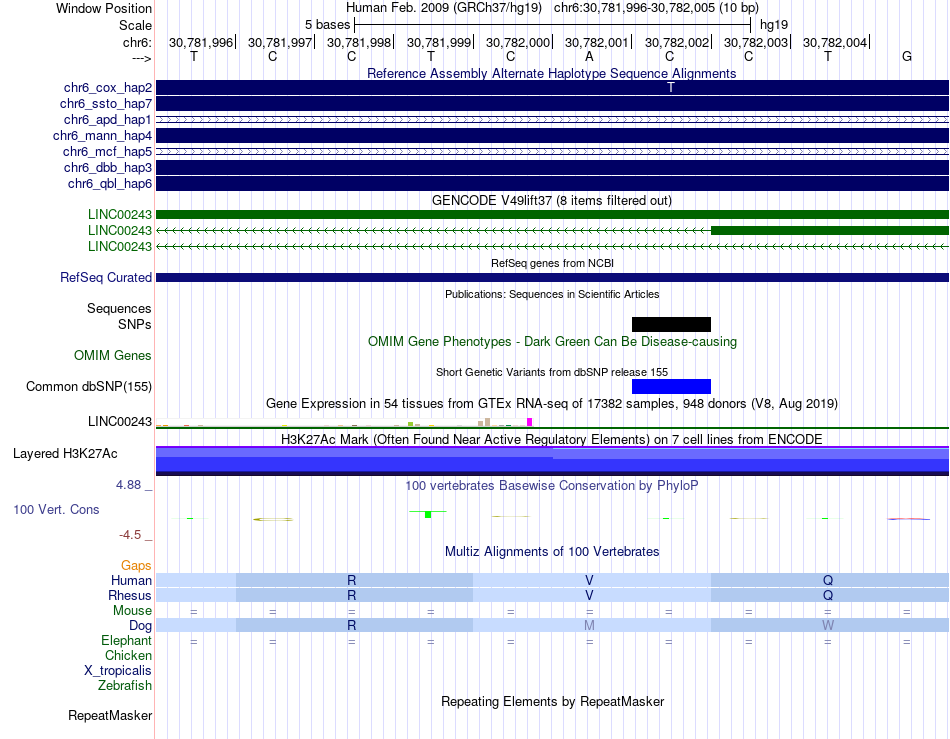The image size is (950, 739).
Task: Click the black Publications SNPs item
Action: point(671,324)
